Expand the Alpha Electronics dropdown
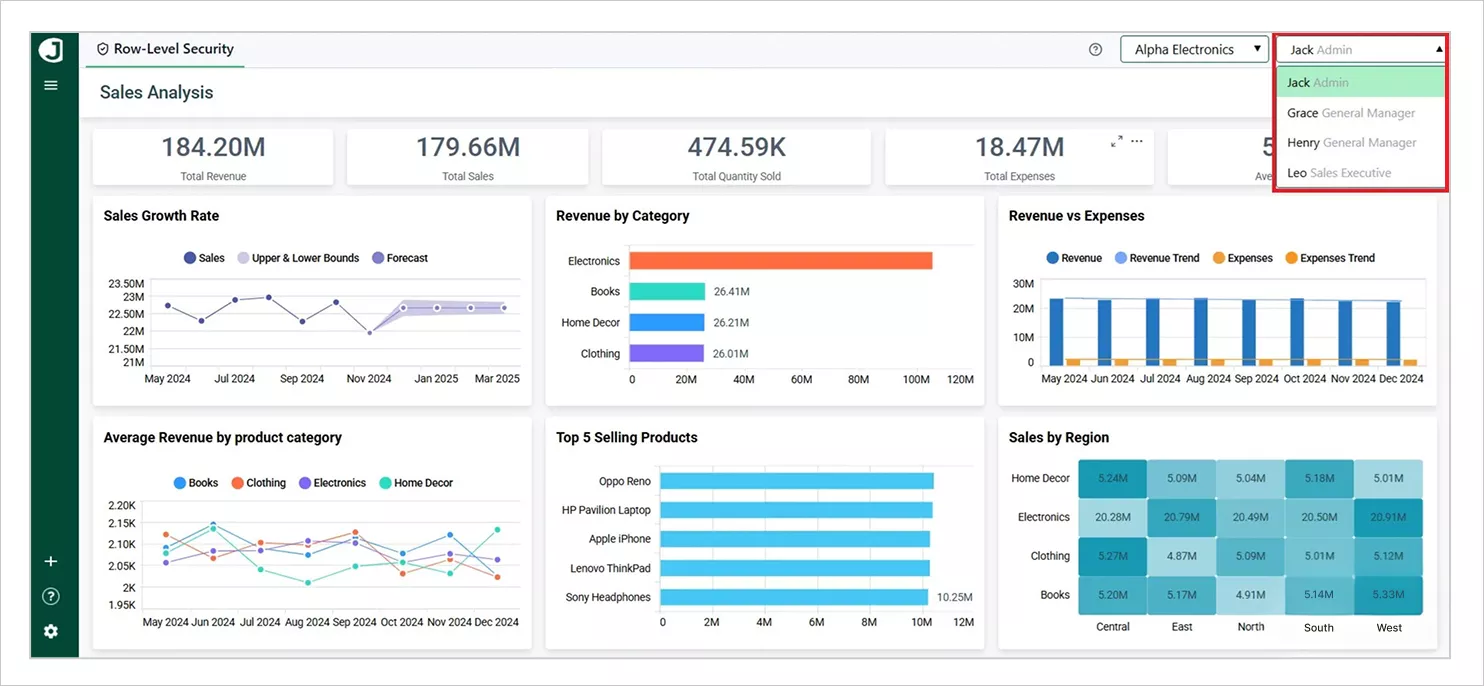The height and width of the screenshot is (686, 1484). 1195,49
